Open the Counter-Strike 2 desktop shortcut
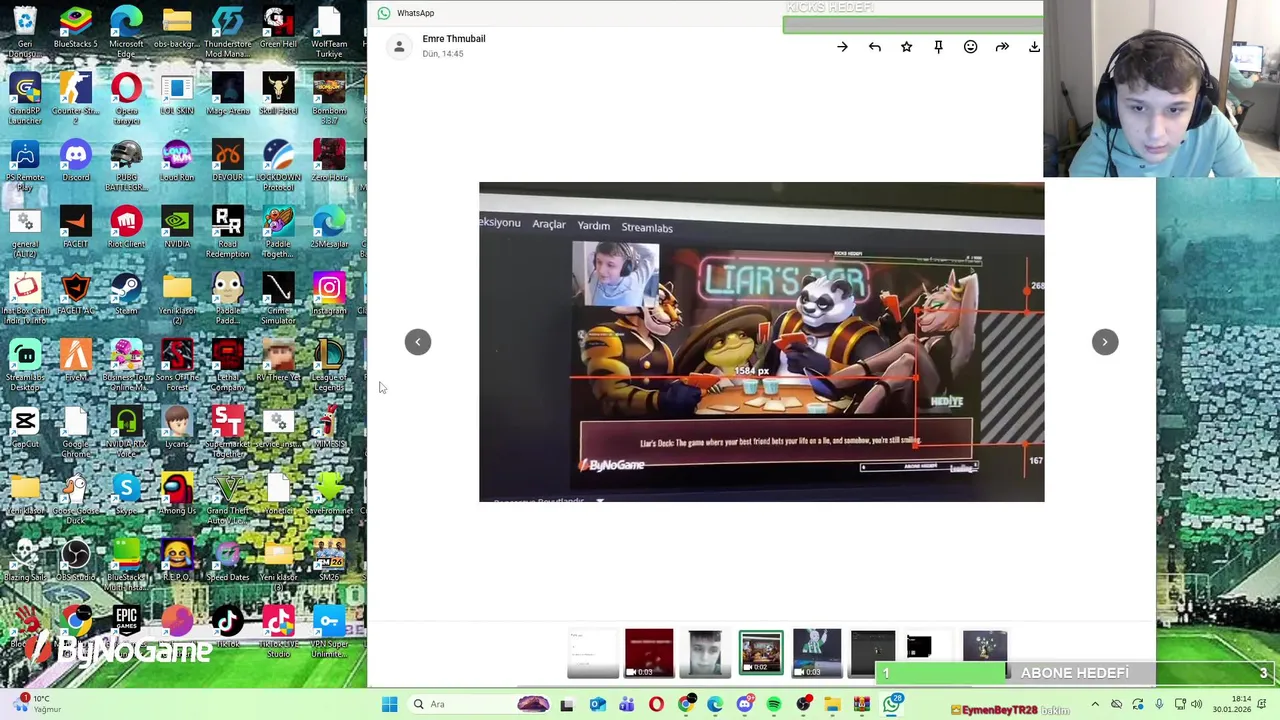The height and width of the screenshot is (720, 1280). (x=76, y=98)
